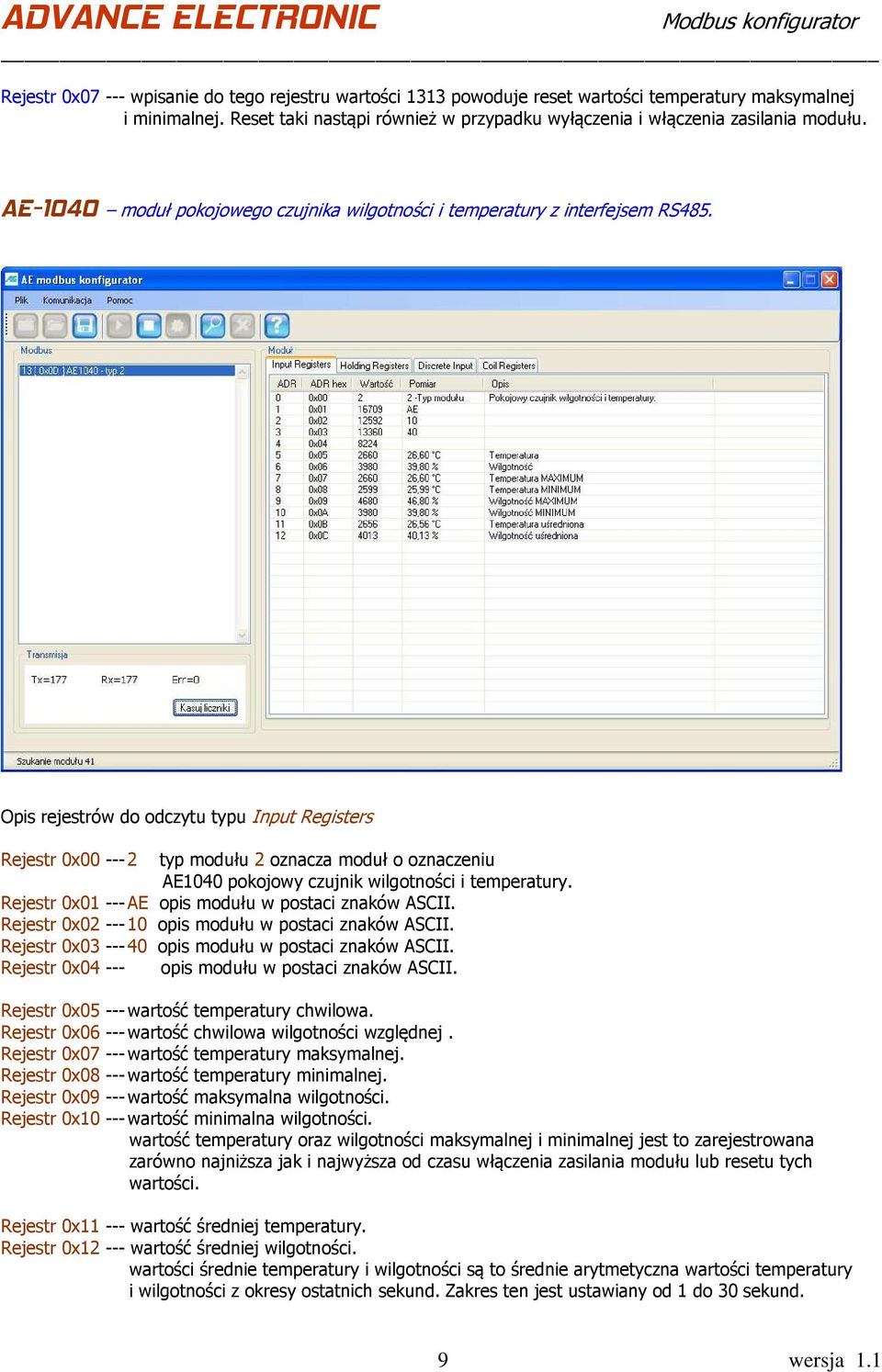The width and height of the screenshot is (882, 1372).
Task: Click the crossed tools delete icon
Action: tap(243, 325)
